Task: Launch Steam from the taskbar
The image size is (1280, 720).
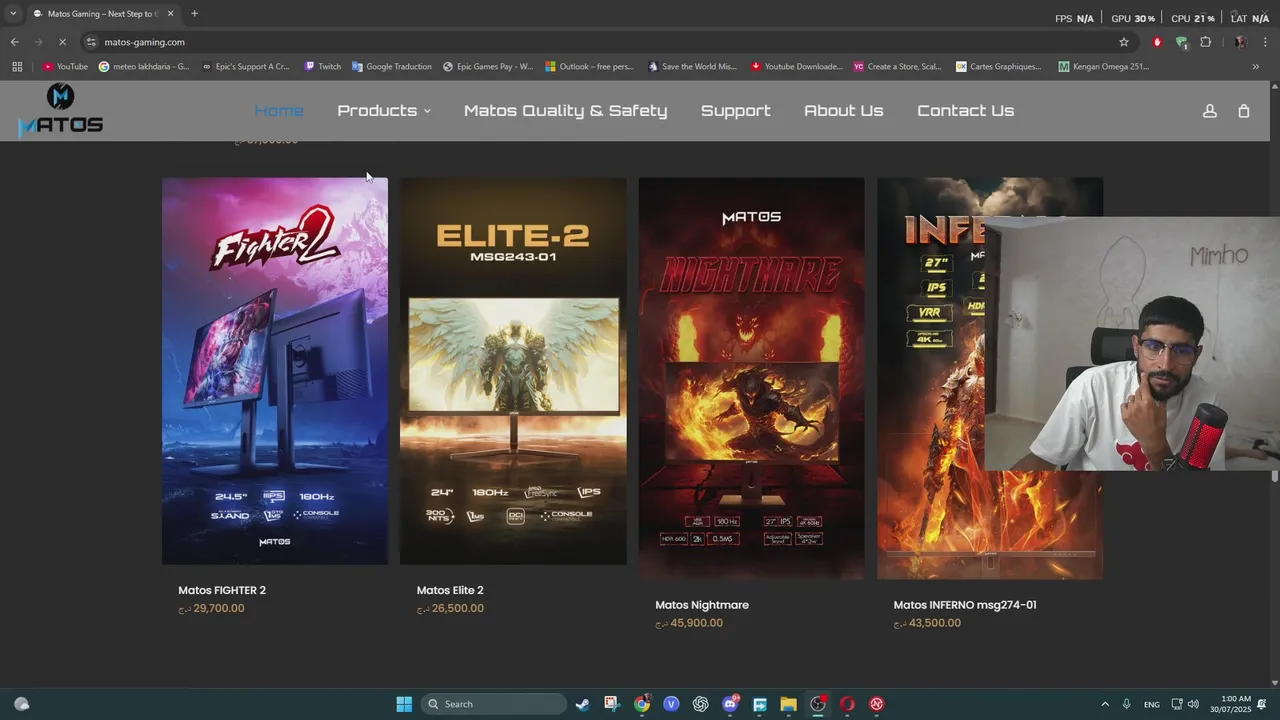Action: click(582, 704)
